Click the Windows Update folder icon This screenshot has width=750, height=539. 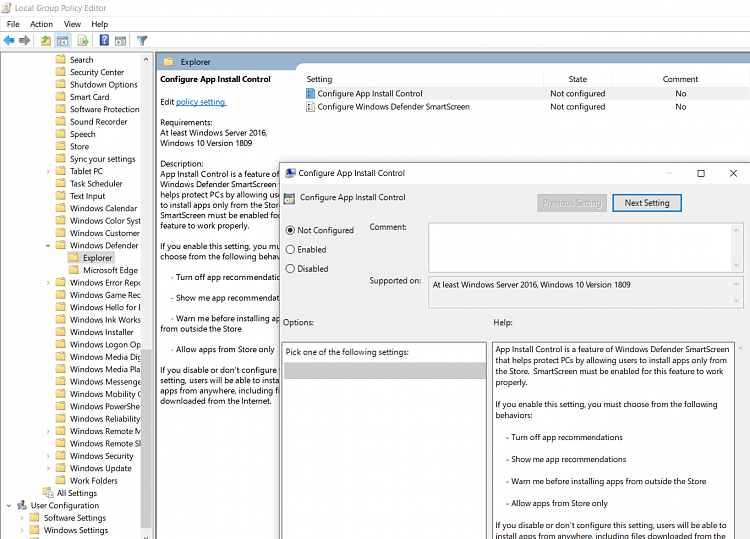(60, 468)
